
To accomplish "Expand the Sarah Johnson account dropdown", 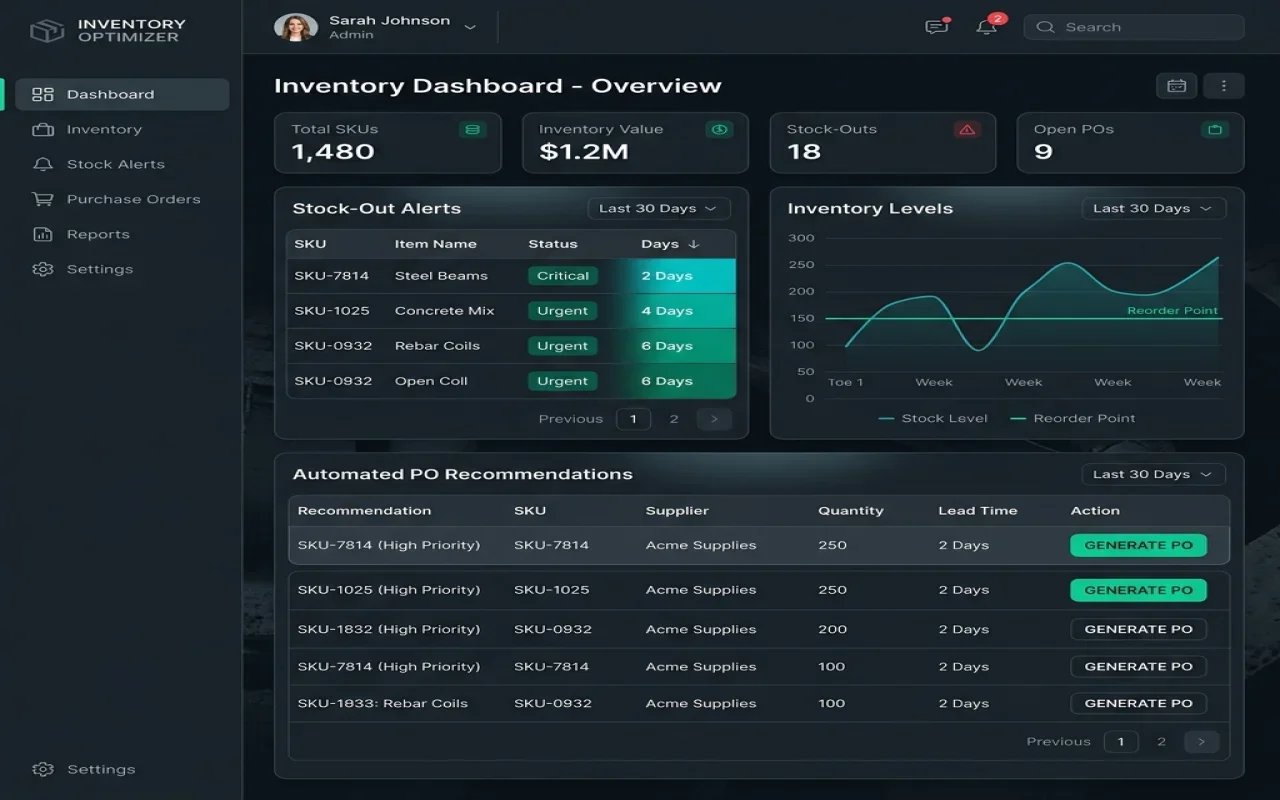I will tap(470, 28).
